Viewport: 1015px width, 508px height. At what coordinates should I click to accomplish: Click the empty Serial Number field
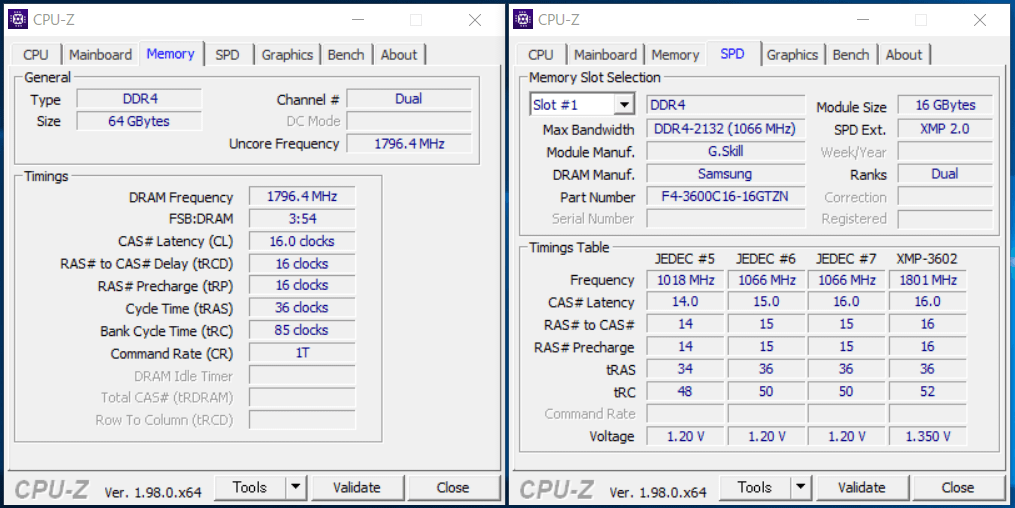[726, 219]
